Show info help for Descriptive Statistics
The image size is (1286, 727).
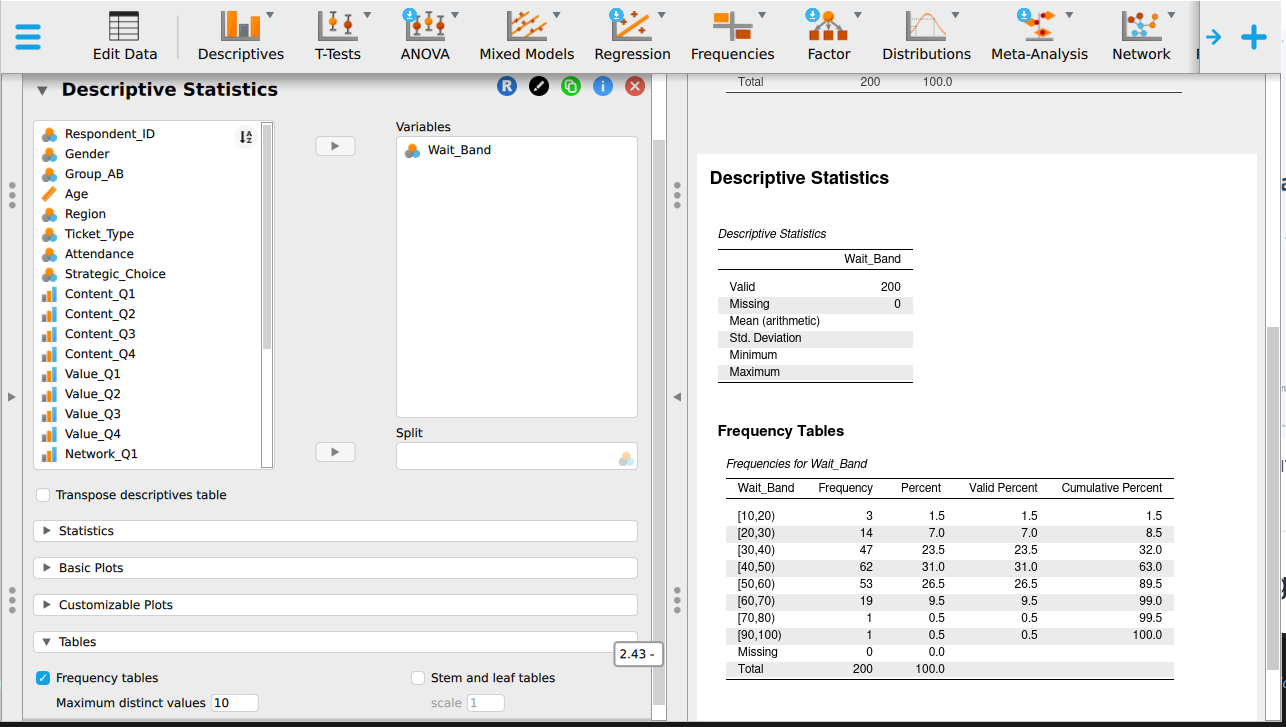click(x=603, y=87)
